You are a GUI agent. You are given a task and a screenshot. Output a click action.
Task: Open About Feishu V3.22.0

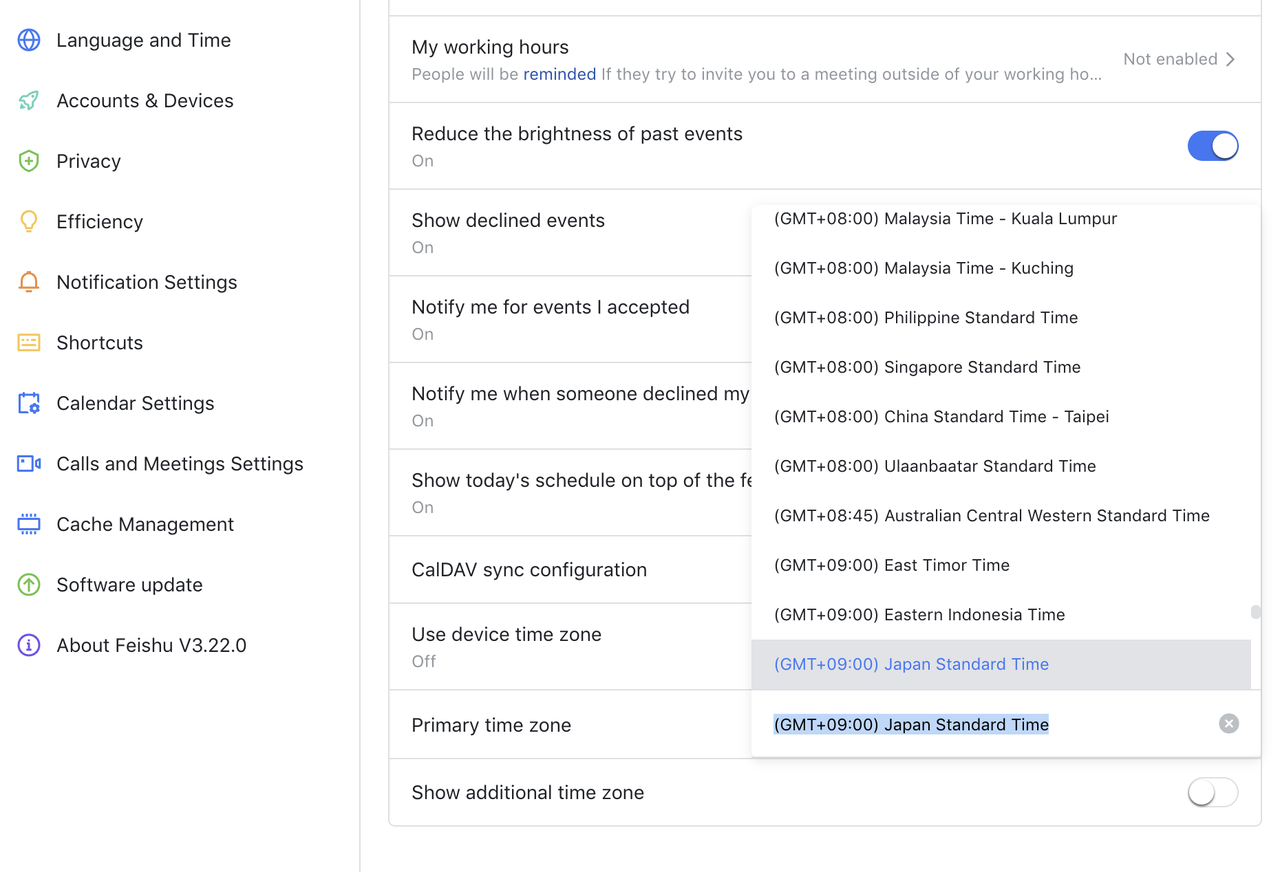tap(151, 645)
